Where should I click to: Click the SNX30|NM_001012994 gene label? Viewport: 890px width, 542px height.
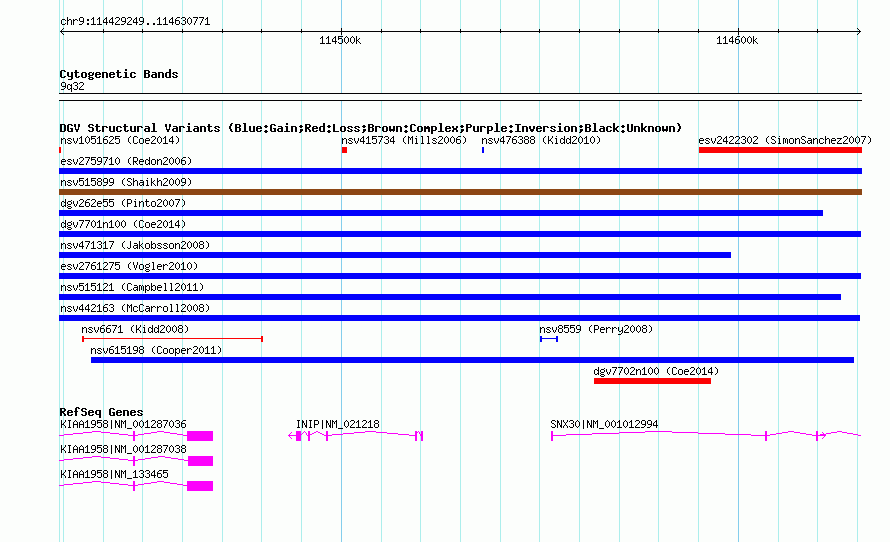(604, 424)
